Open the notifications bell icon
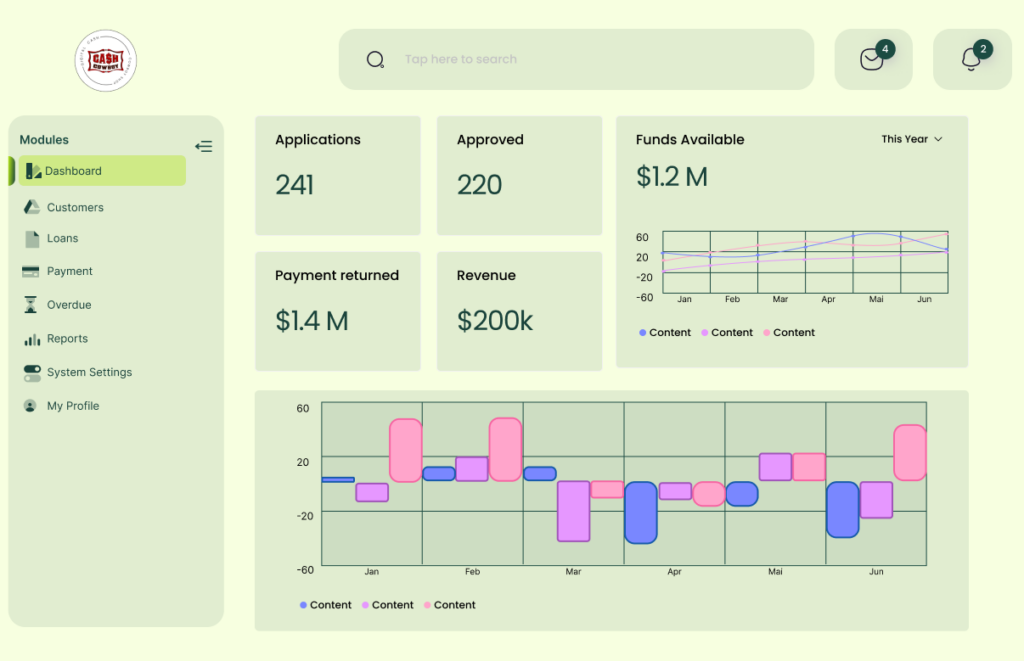The image size is (1024, 661). point(971,59)
